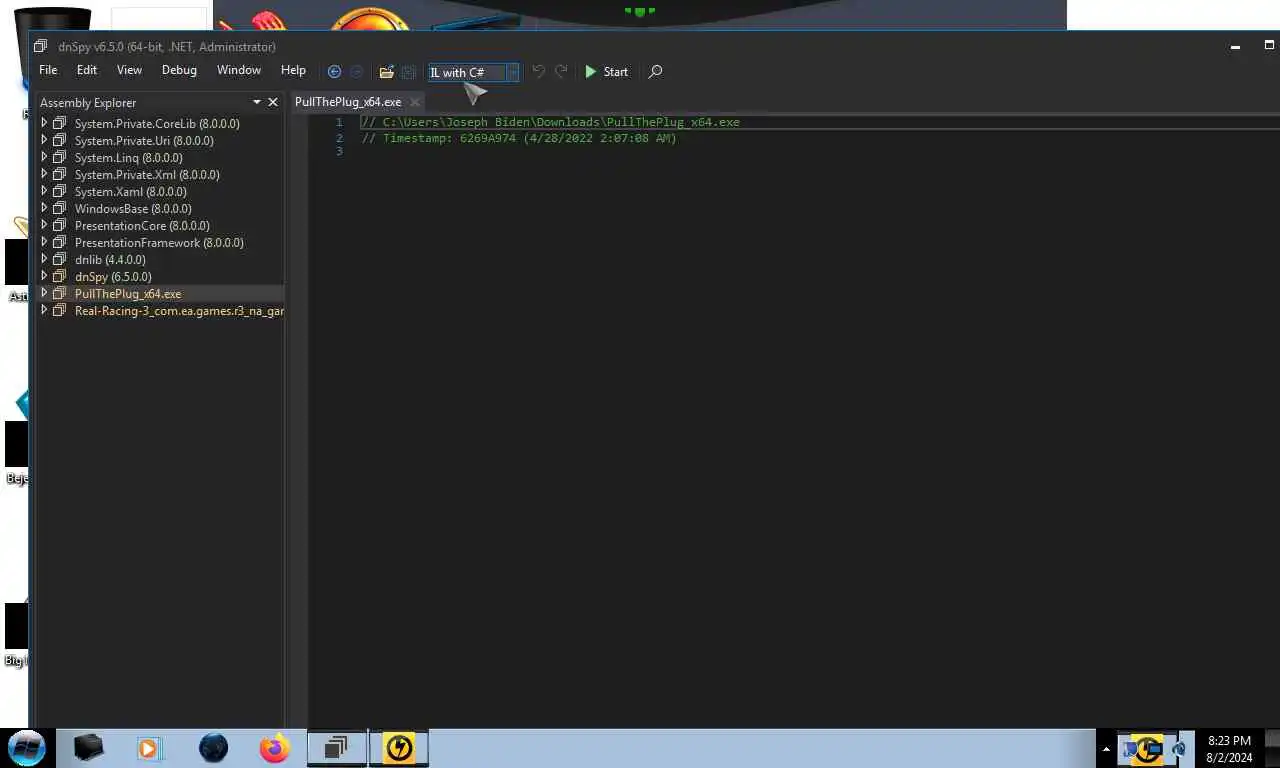The width and height of the screenshot is (1280, 768).
Task: Open the Help menu
Action: click(x=293, y=70)
